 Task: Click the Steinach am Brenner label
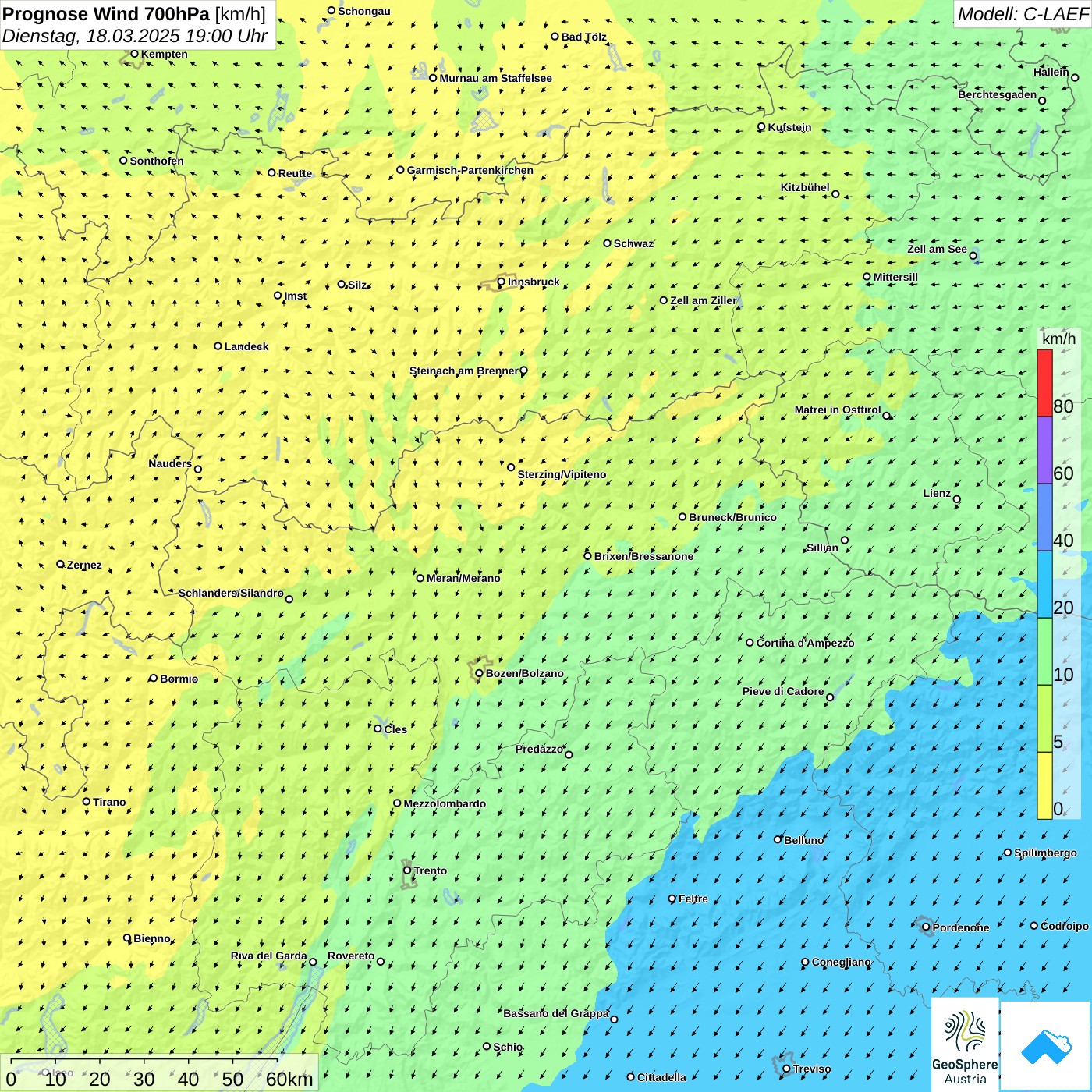[464, 370]
